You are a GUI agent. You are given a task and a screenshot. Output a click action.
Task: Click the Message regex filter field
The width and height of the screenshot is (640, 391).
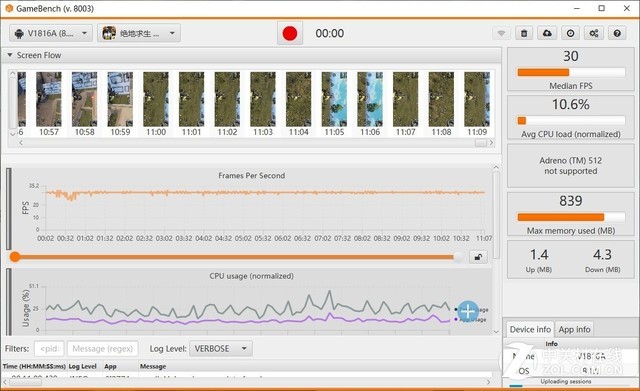coord(102,349)
